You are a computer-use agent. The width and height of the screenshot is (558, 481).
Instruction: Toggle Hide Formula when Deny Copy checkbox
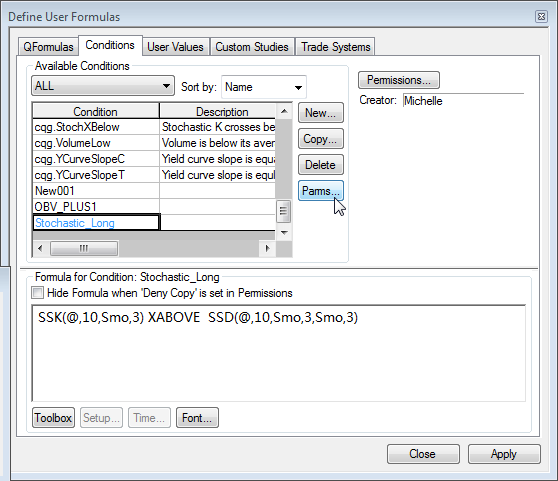37,293
